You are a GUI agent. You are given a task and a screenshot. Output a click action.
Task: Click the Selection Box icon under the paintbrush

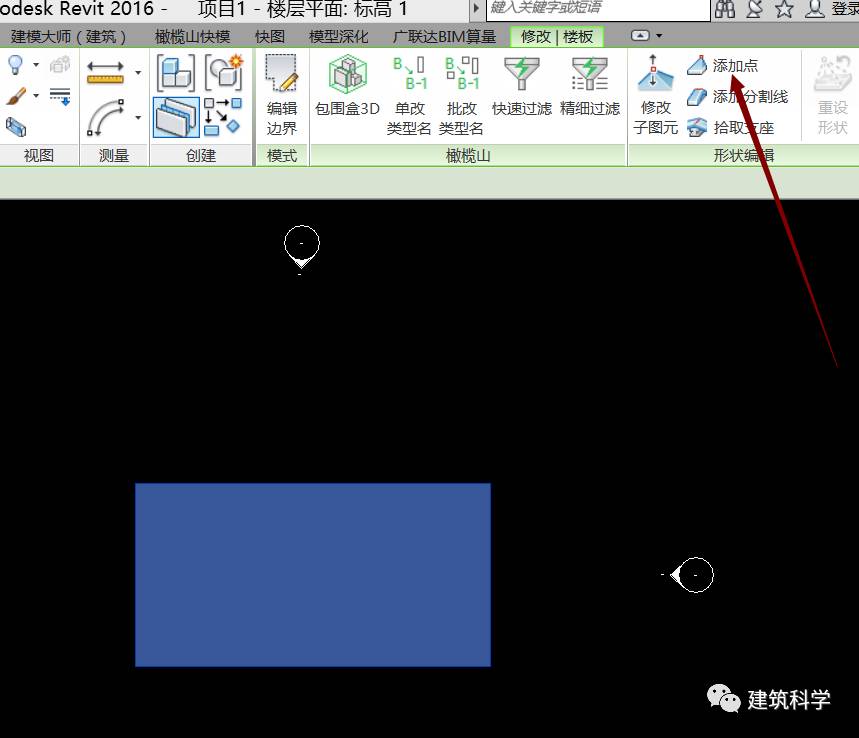pos(16,127)
